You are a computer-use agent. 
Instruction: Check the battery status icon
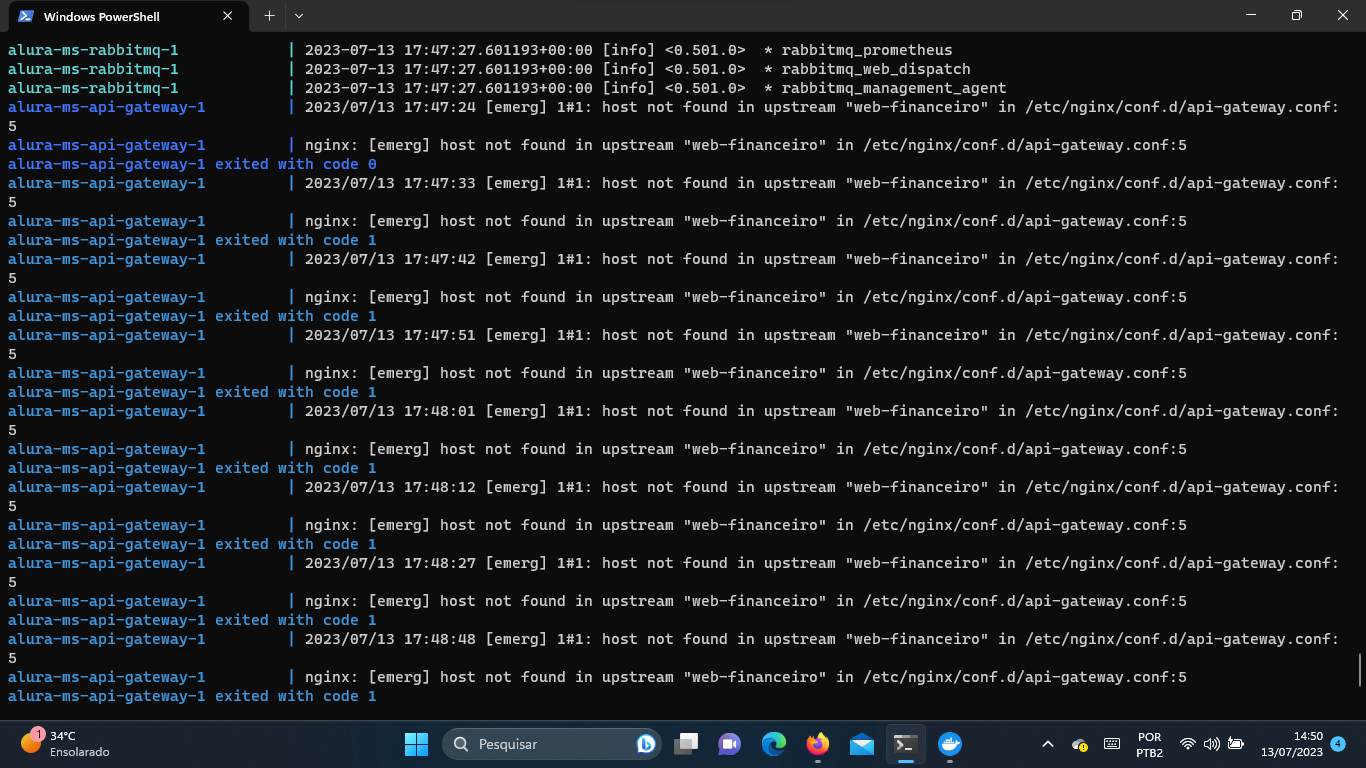pos(1236,744)
